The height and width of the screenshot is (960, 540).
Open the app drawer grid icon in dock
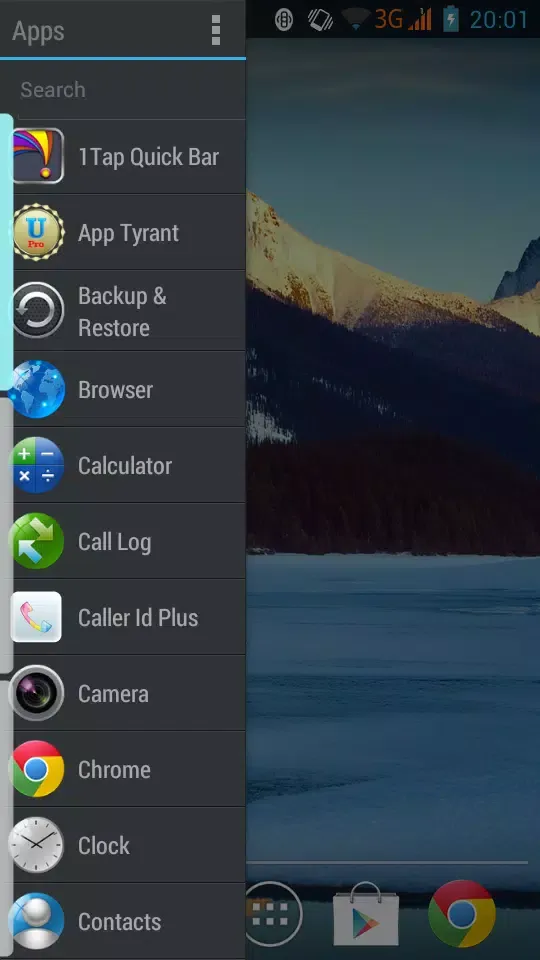pyautogui.click(x=271, y=914)
